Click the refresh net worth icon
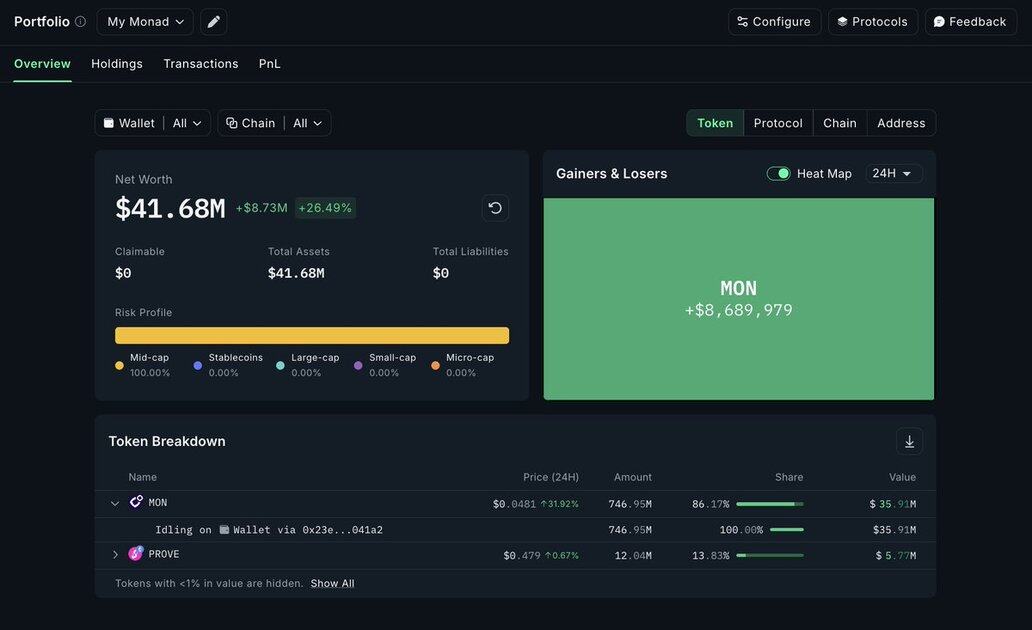The height and width of the screenshot is (630, 1032). tap(495, 208)
